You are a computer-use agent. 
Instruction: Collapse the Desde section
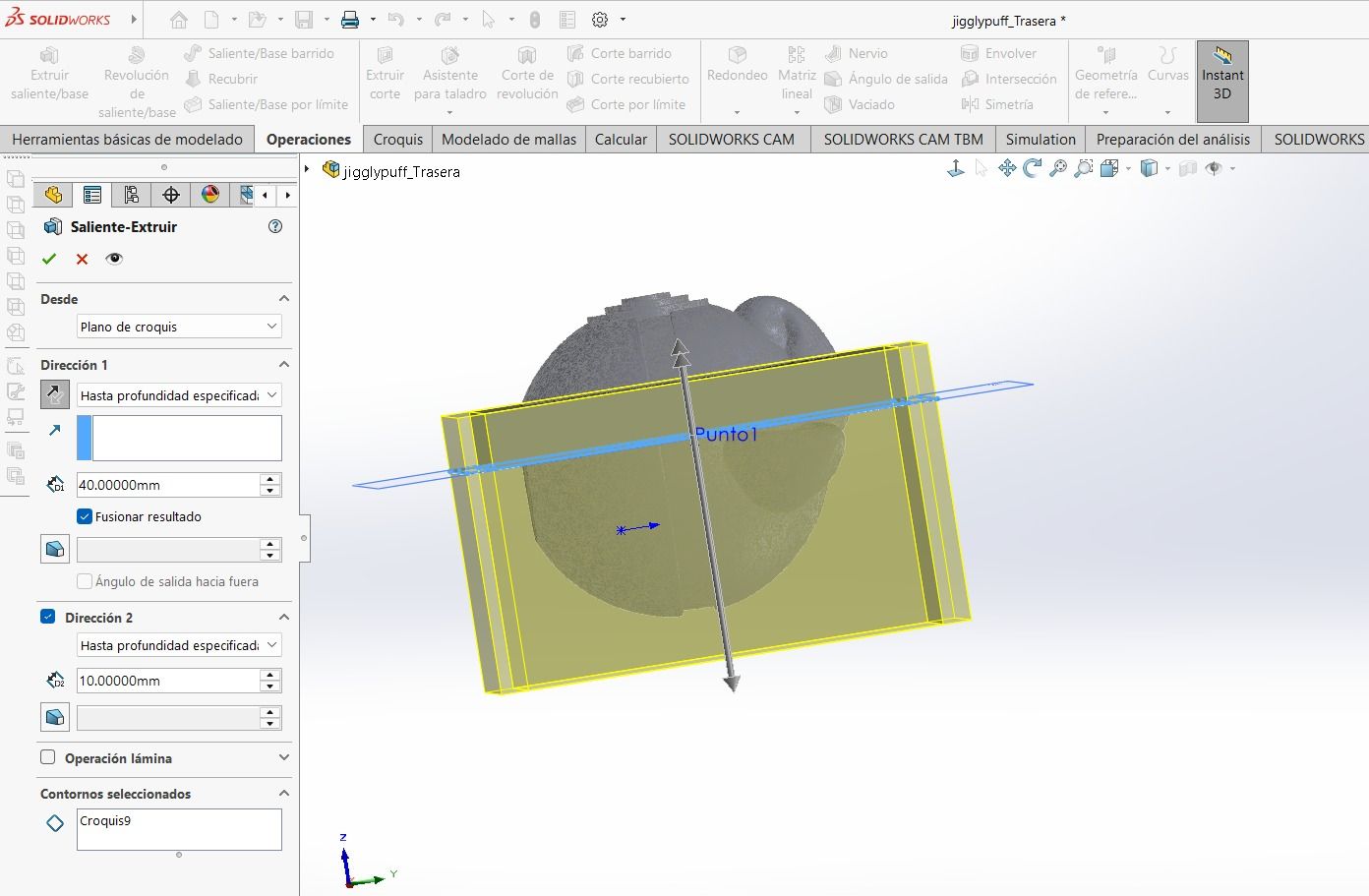(x=284, y=298)
